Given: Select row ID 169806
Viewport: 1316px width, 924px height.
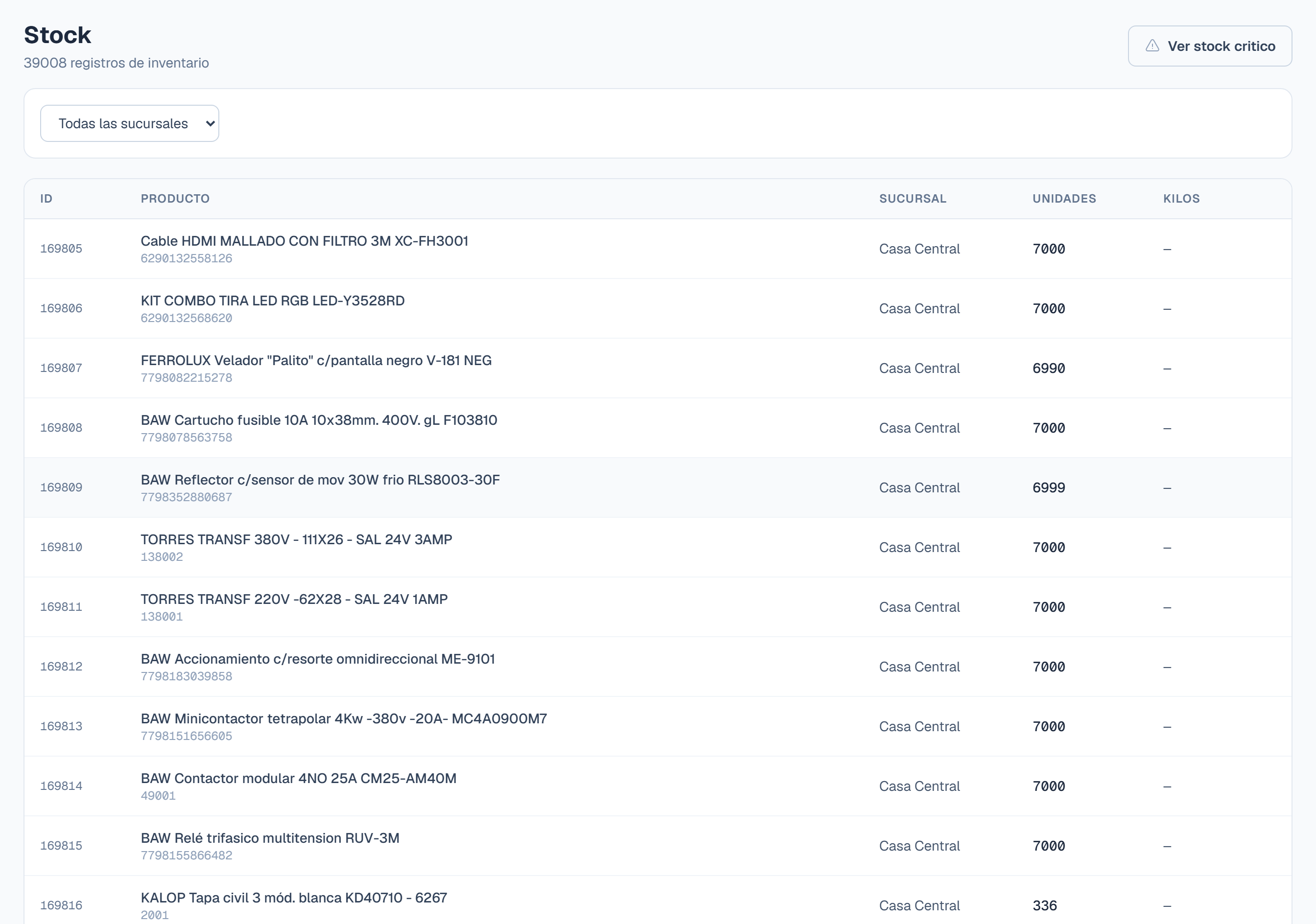Looking at the screenshot, I should coord(61,308).
